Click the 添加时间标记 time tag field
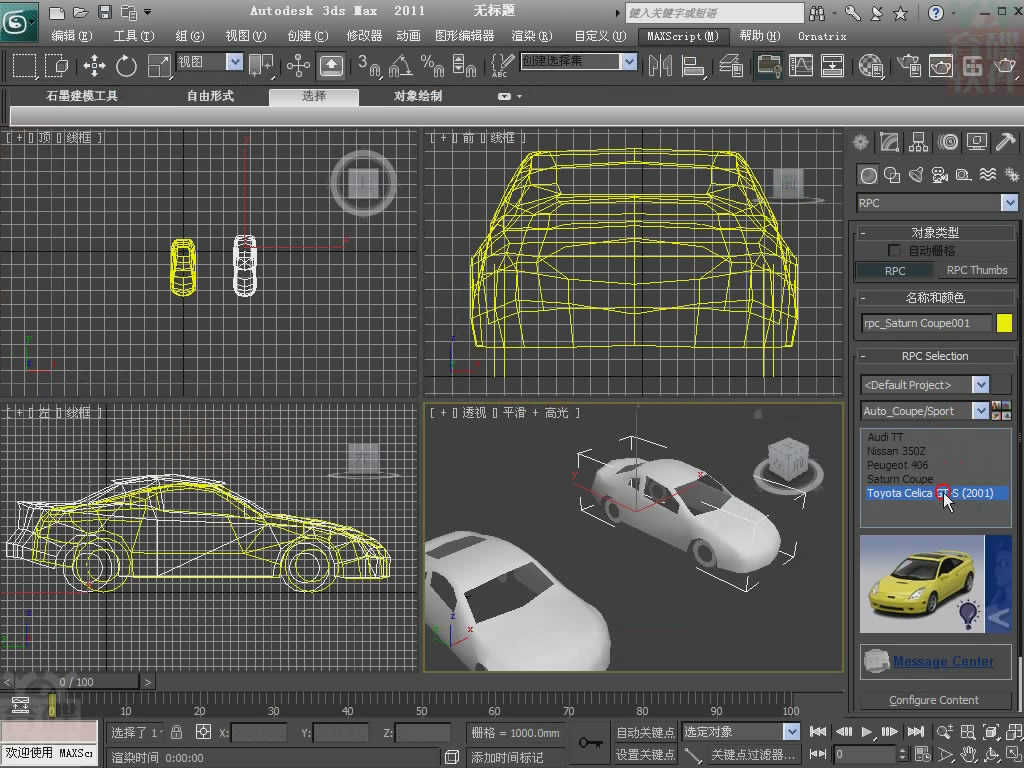Viewport: 1024px width, 768px height. pyautogui.click(x=507, y=758)
